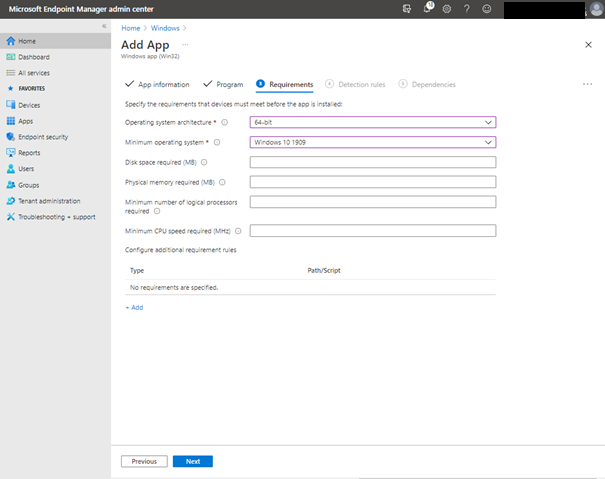
Task: Click the Home house icon in sidebar
Action: point(11,41)
